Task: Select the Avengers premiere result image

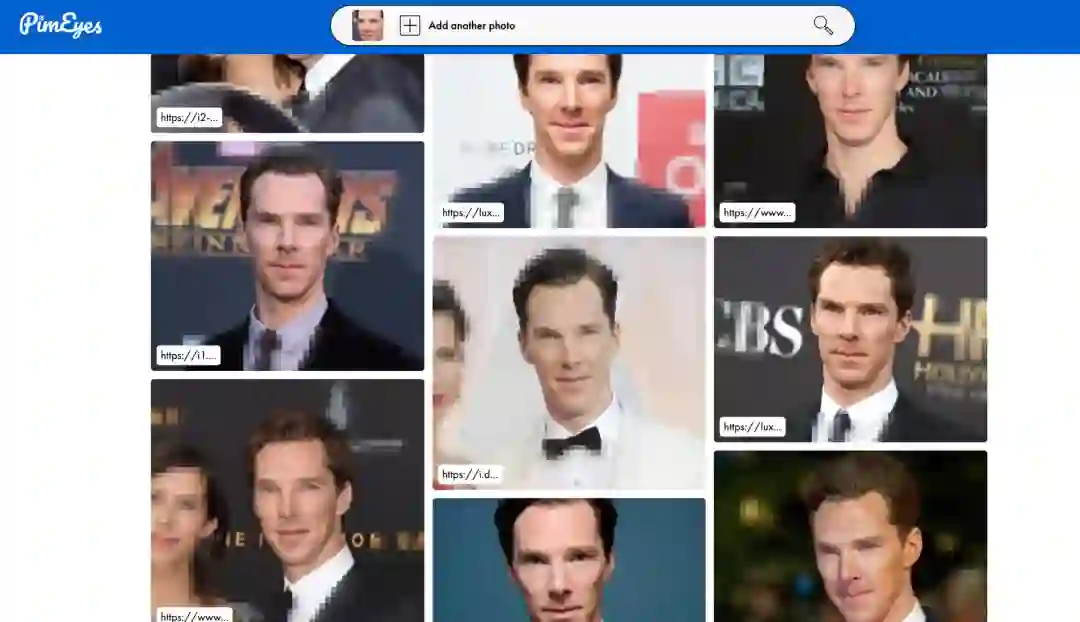Action: click(x=287, y=256)
